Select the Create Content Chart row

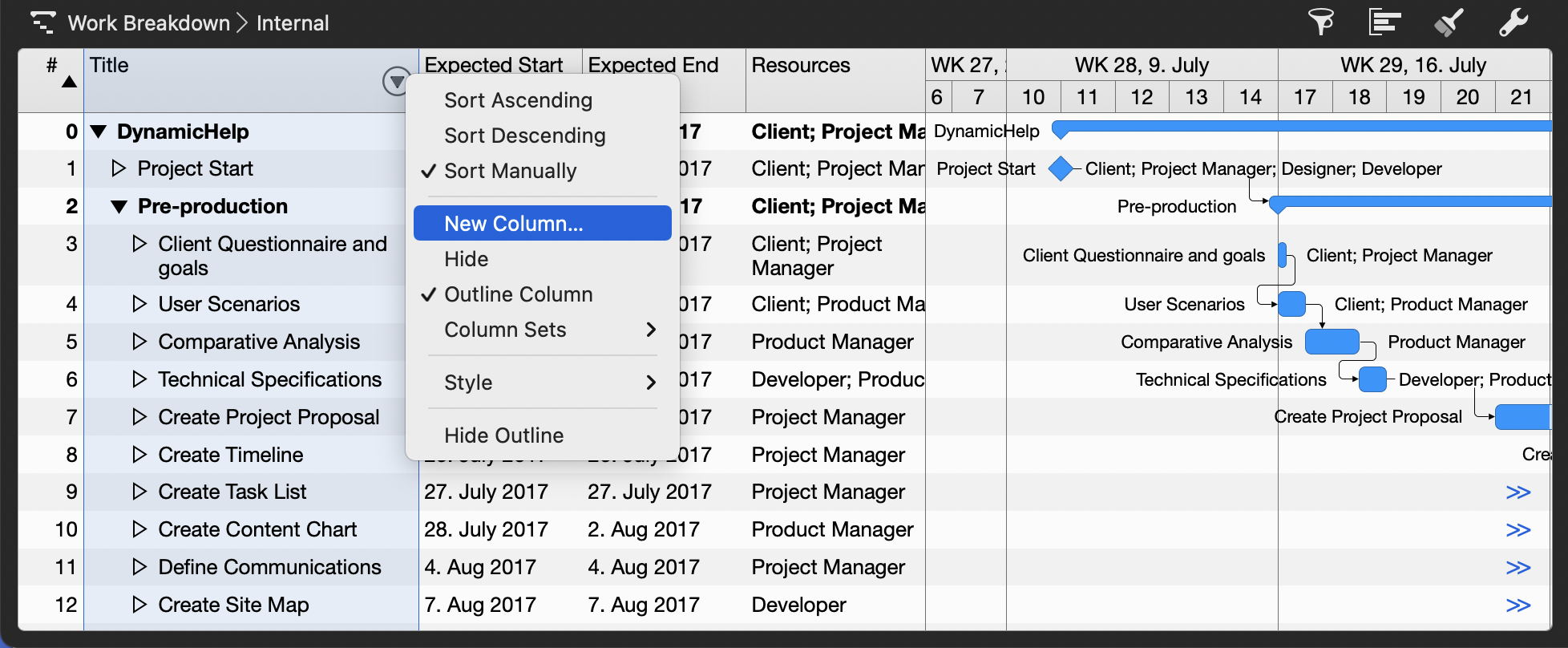[x=257, y=529]
